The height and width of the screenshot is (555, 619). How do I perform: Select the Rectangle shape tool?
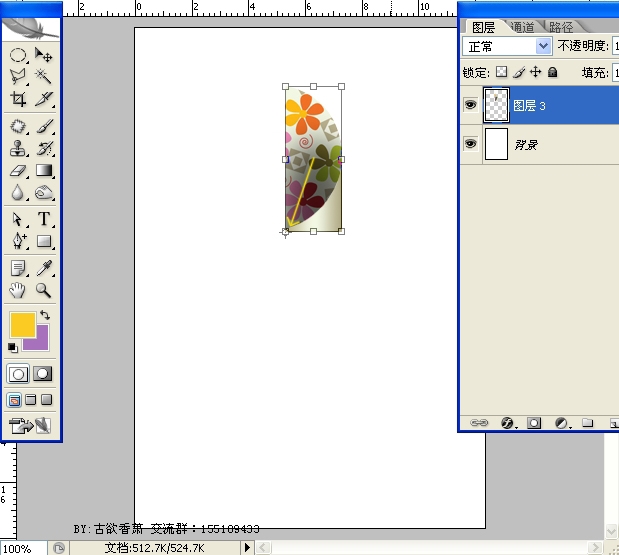(x=43, y=241)
